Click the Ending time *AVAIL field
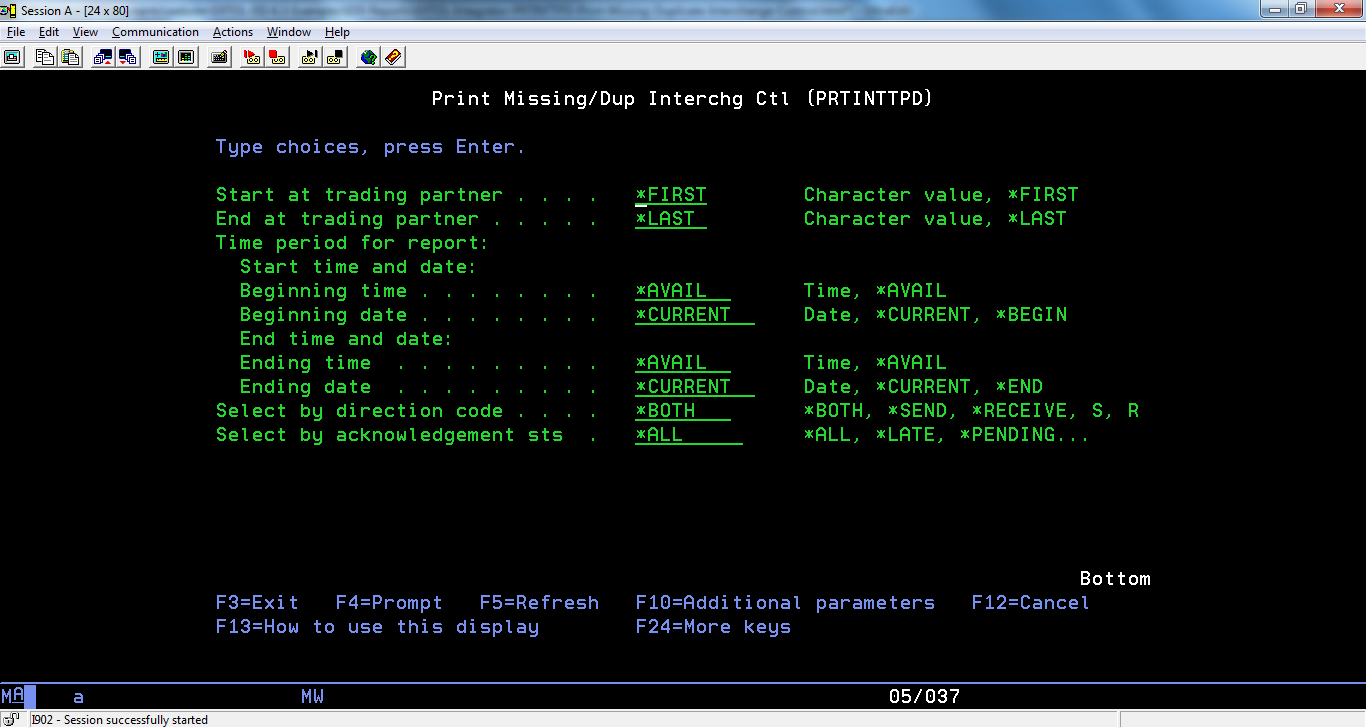This screenshot has height=728, width=1366. point(683,363)
